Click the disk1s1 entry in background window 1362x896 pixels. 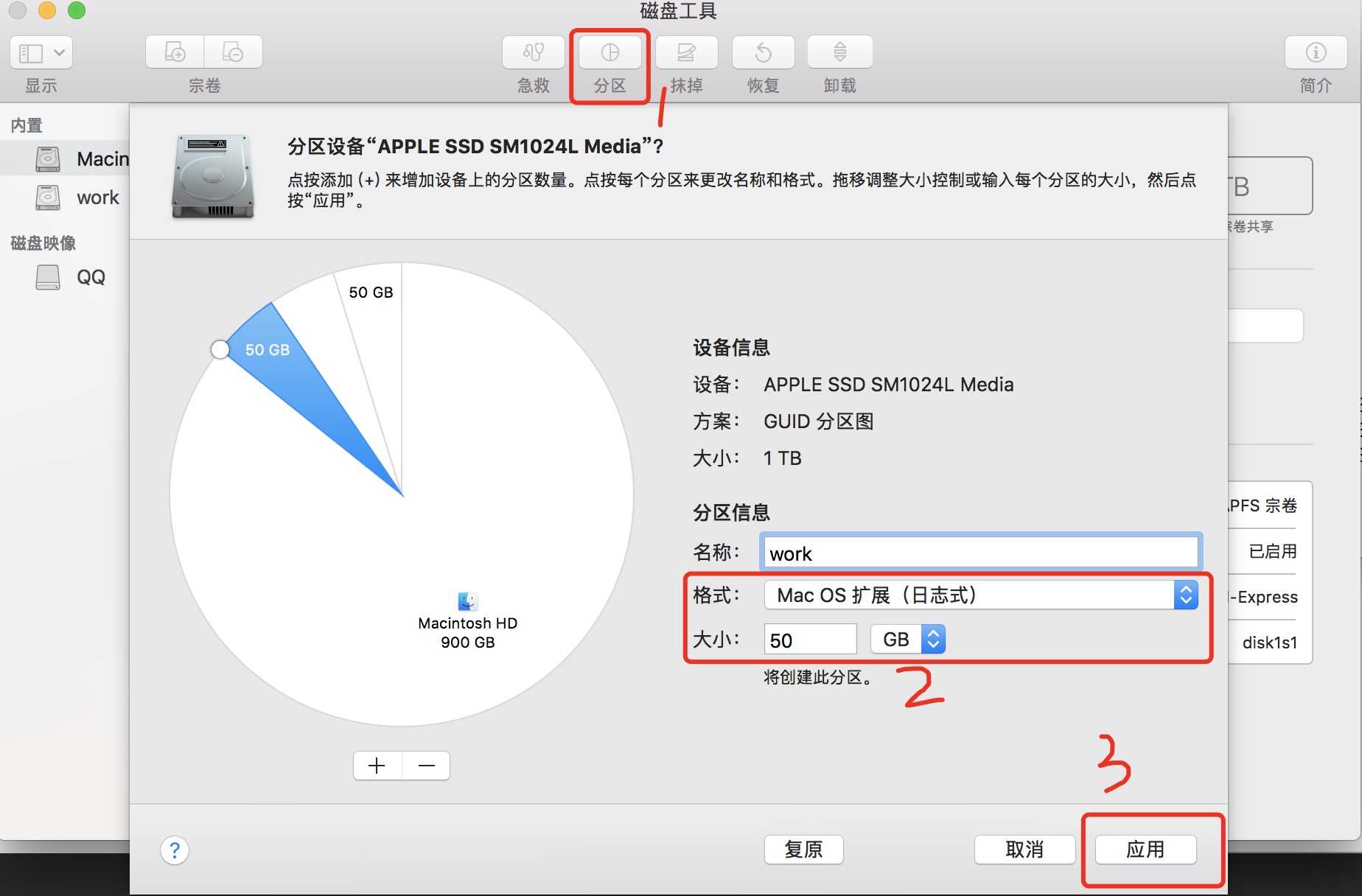pyautogui.click(x=1269, y=643)
